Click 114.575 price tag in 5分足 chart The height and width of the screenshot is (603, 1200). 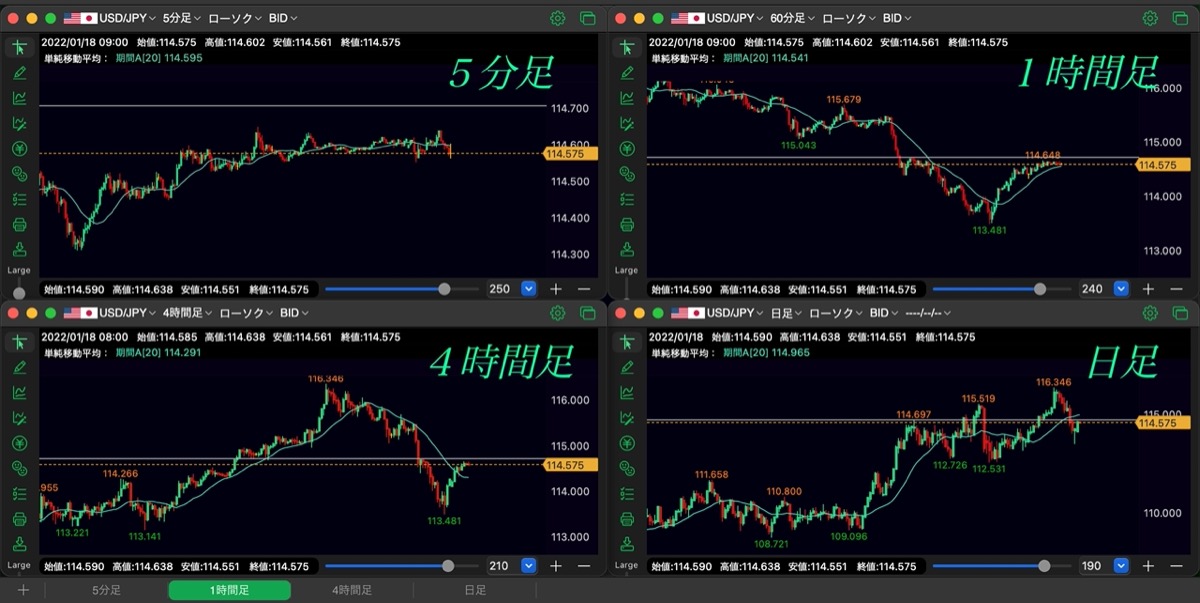pyautogui.click(x=571, y=154)
